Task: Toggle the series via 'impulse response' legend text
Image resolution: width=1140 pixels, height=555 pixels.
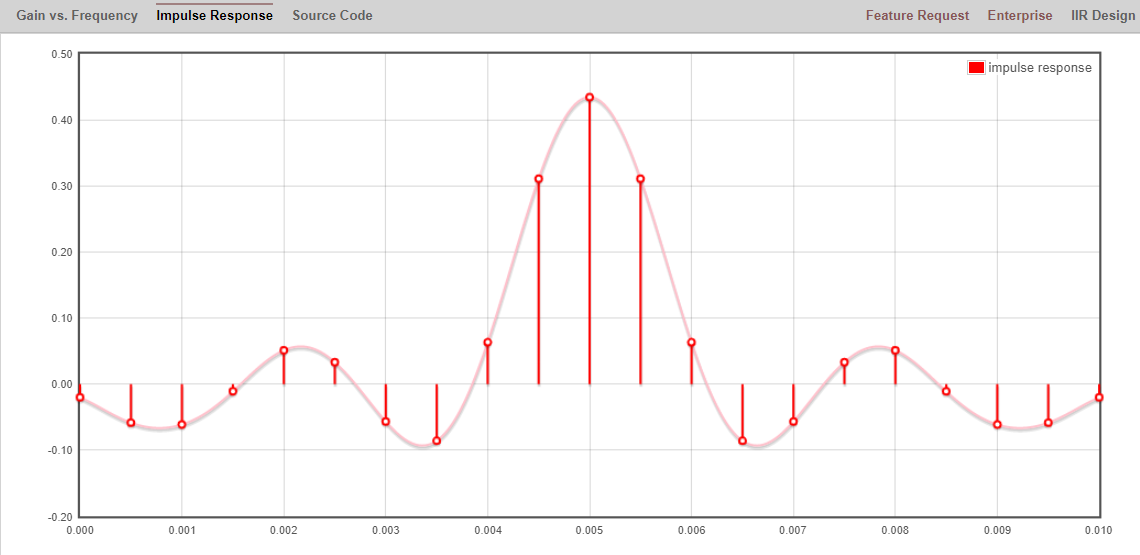Action: 1039,68
